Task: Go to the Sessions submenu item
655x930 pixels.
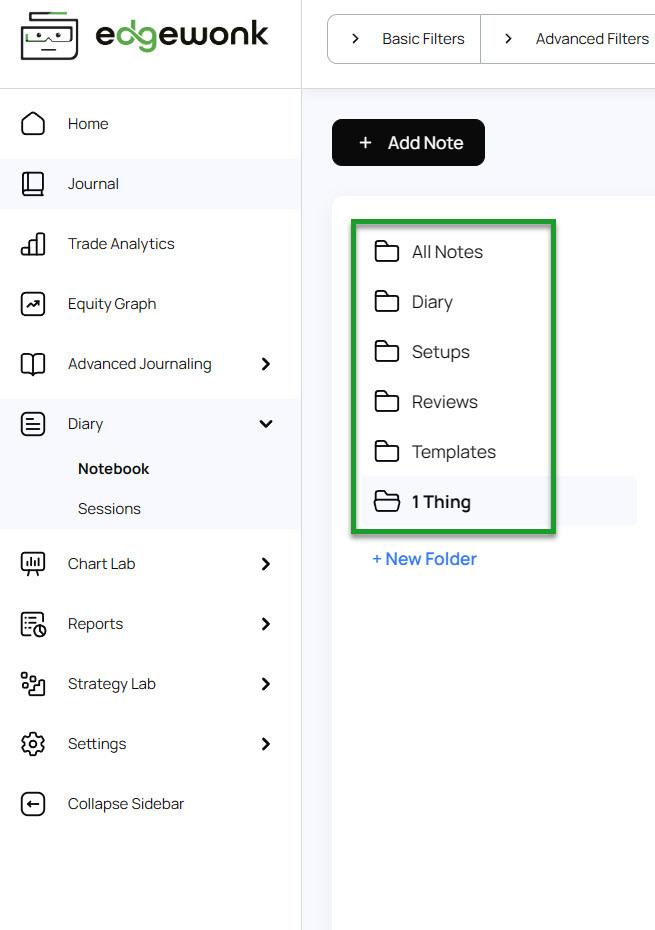Action: (x=109, y=509)
